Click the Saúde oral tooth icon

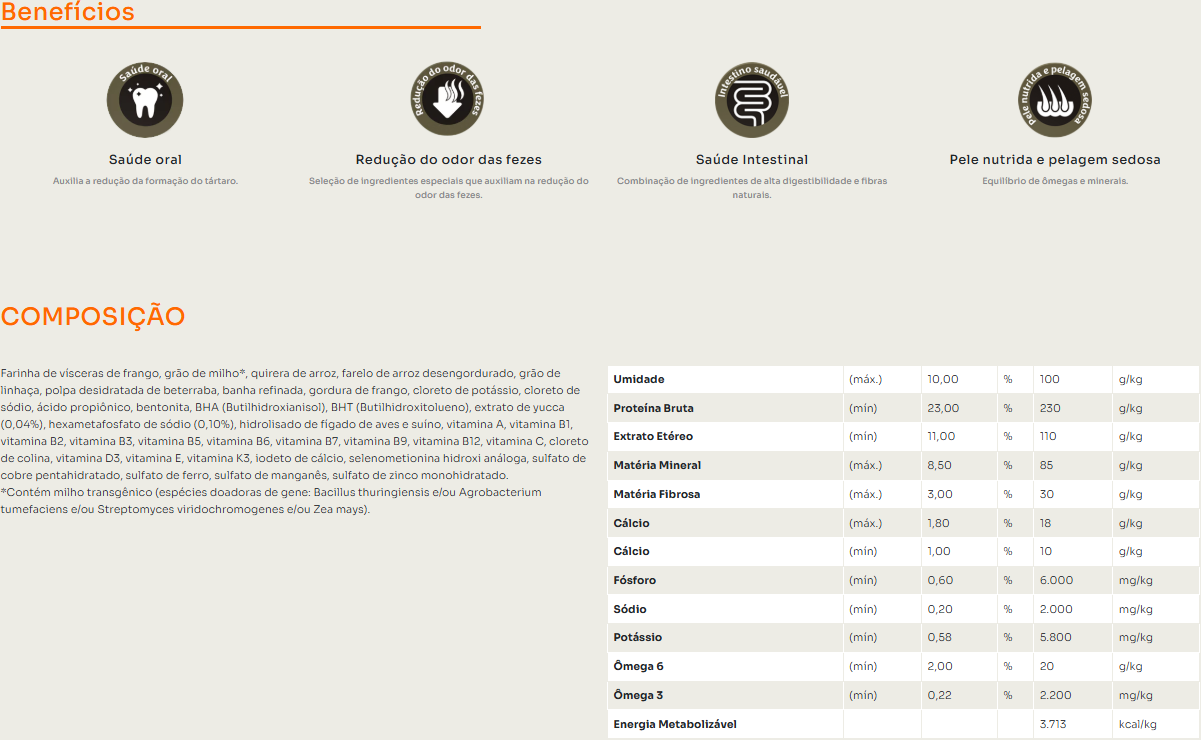(x=145, y=101)
